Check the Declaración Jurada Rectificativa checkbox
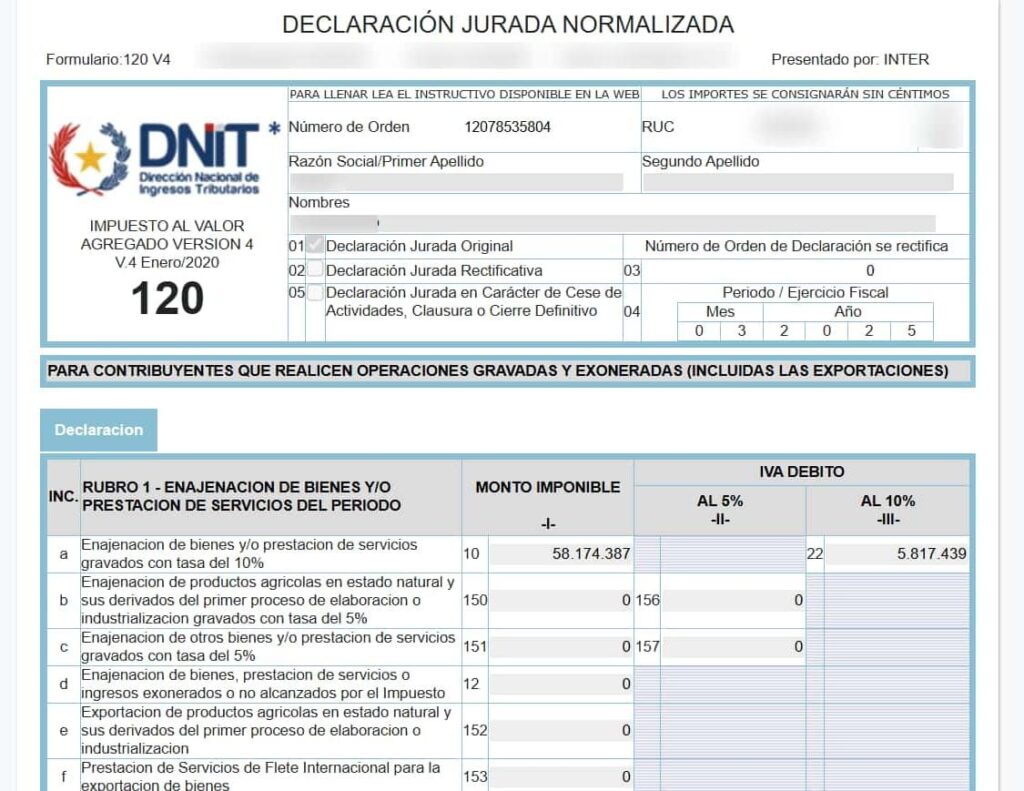The width and height of the screenshot is (1024, 791). tap(314, 268)
